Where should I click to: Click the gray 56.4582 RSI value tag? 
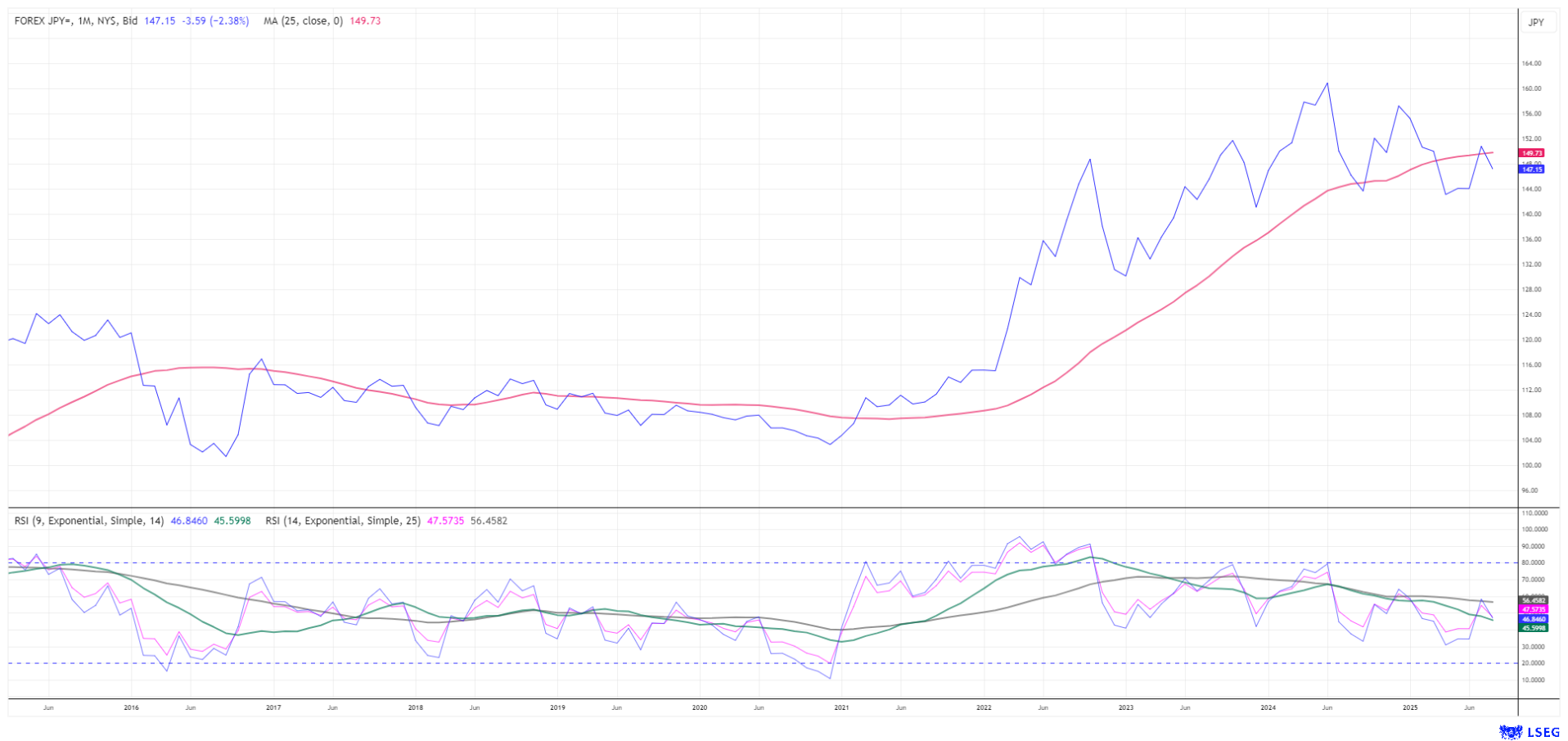coord(1533,600)
